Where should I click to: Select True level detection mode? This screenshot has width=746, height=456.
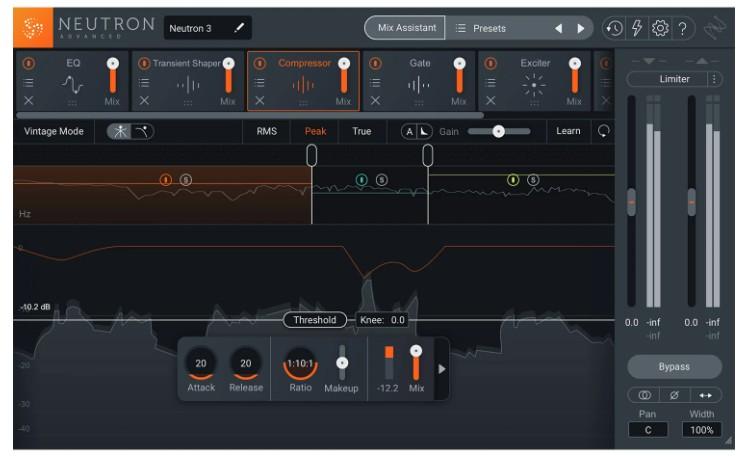(362, 131)
